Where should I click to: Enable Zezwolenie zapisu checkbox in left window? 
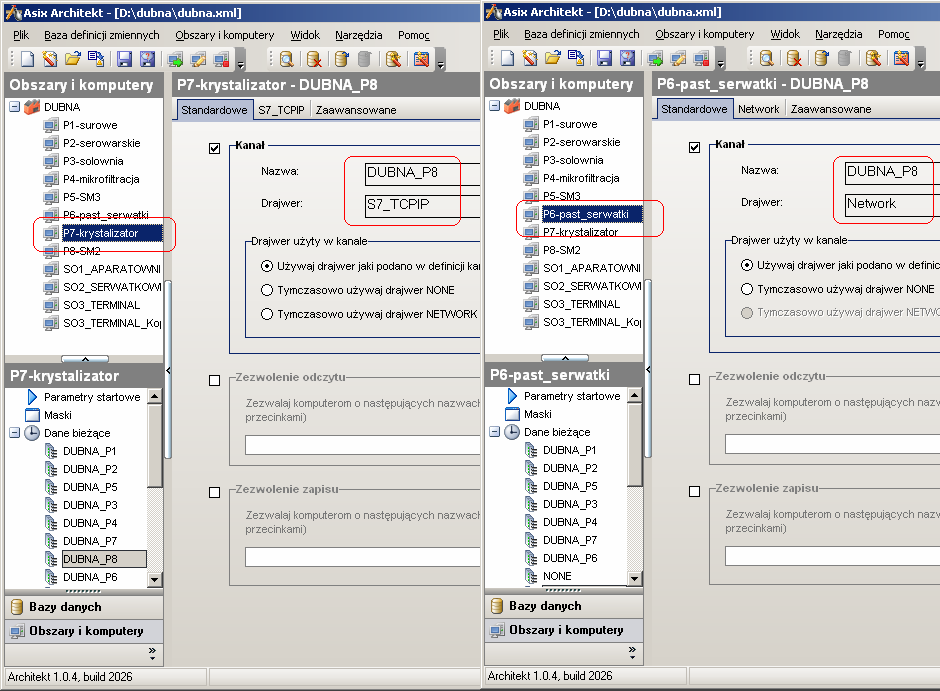point(215,493)
